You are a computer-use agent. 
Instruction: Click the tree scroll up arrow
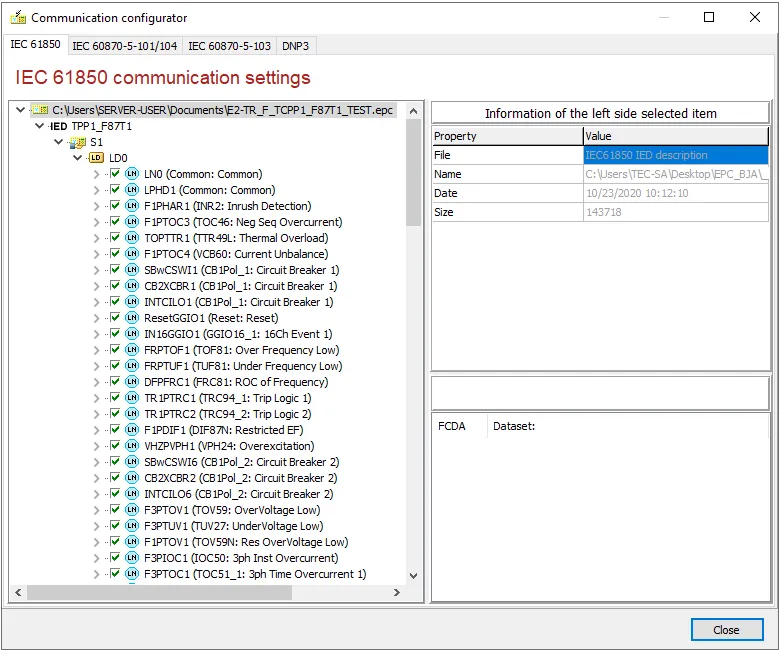point(413,111)
